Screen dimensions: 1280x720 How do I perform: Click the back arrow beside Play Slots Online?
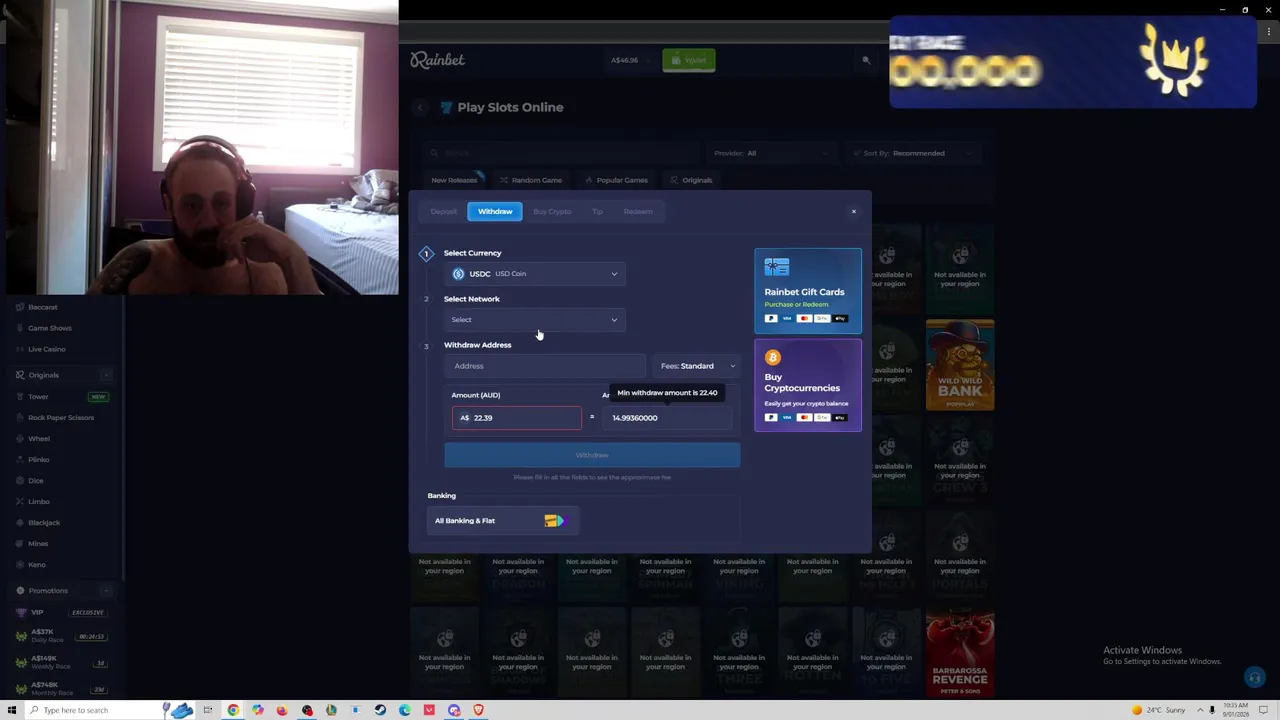tap(420, 107)
